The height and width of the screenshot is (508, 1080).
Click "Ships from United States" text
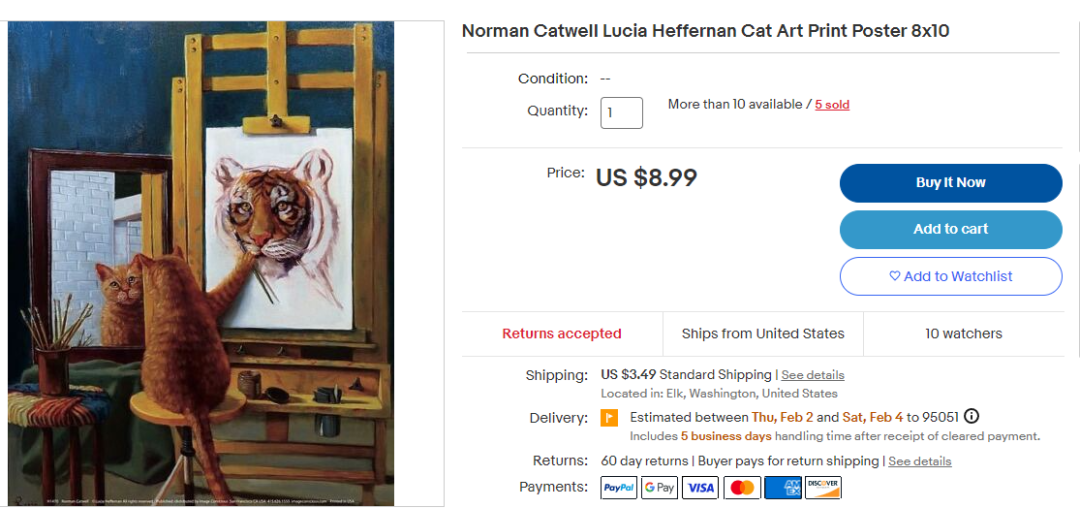pyautogui.click(x=763, y=334)
